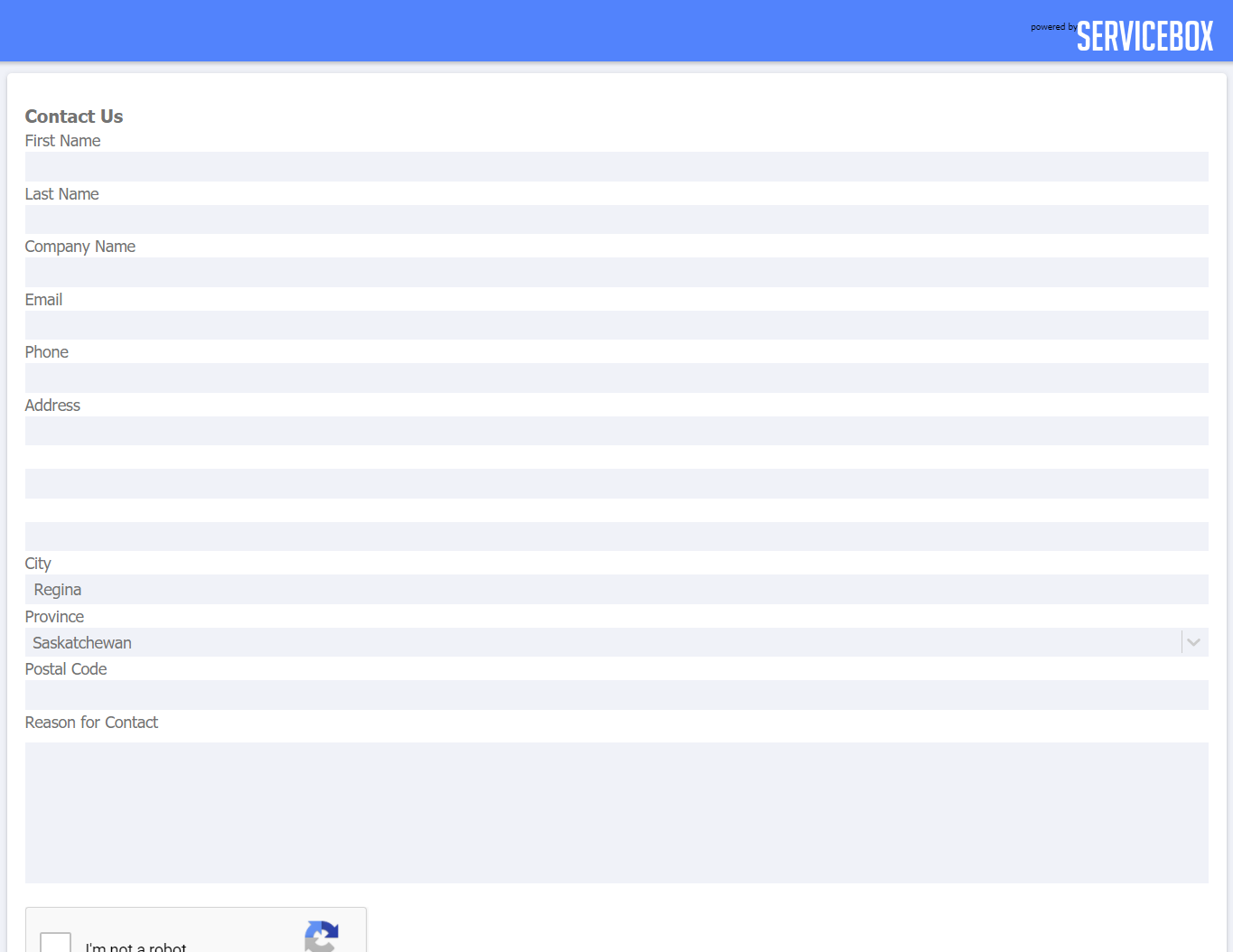Screen dimensions: 1233x952
Task: Click the Reason for Contact text area
Action: 616,813
